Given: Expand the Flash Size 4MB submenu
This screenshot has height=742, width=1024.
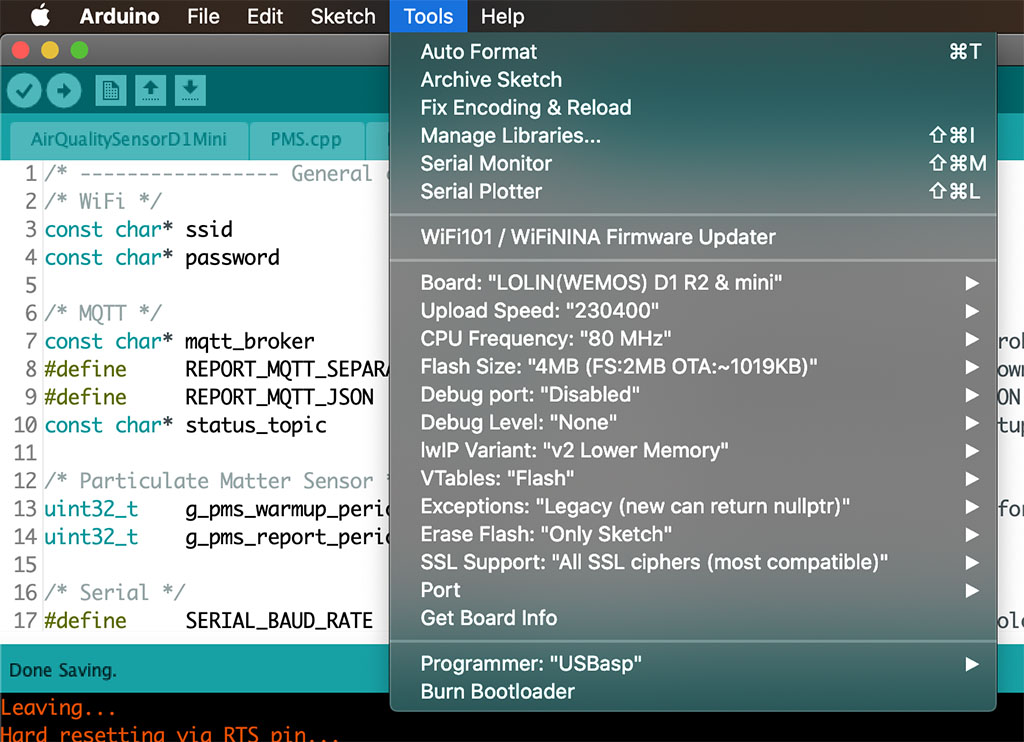Looking at the screenshot, I should pyautogui.click(x=693, y=366).
